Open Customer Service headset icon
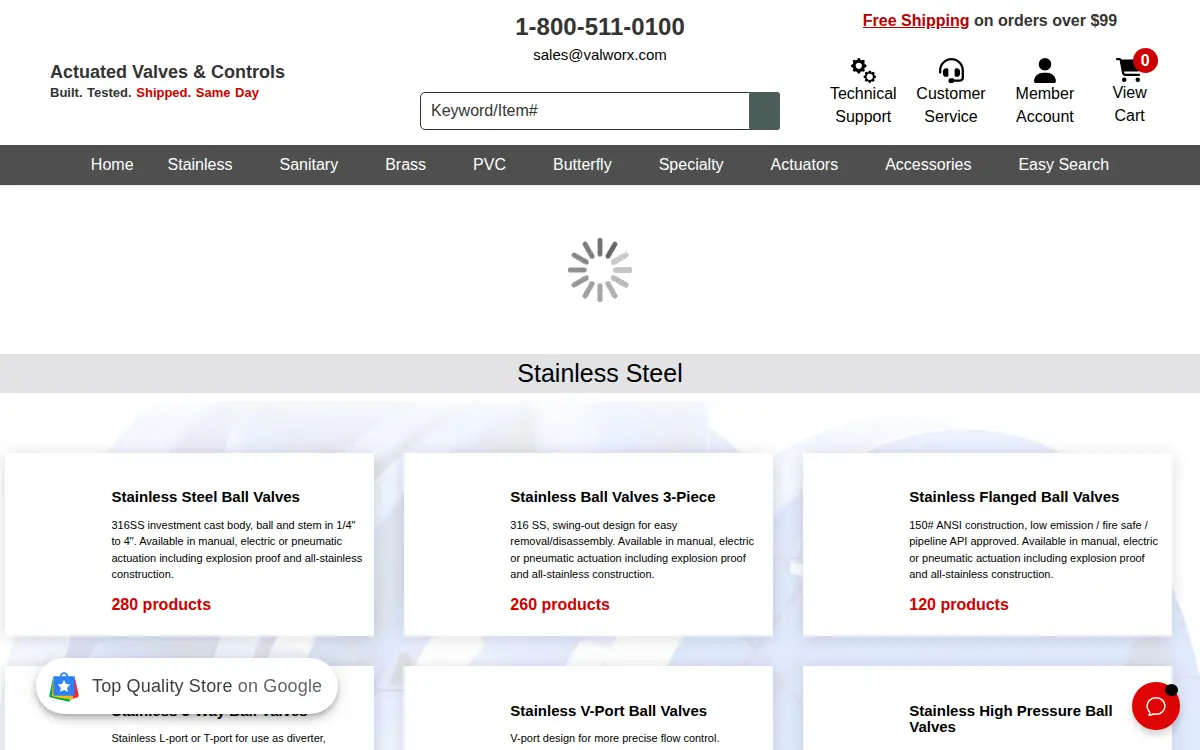The image size is (1200, 750). [x=951, y=70]
